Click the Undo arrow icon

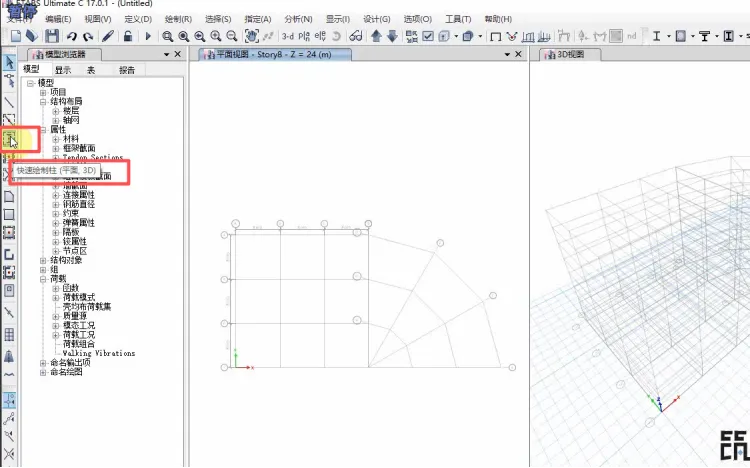(72, 36)
